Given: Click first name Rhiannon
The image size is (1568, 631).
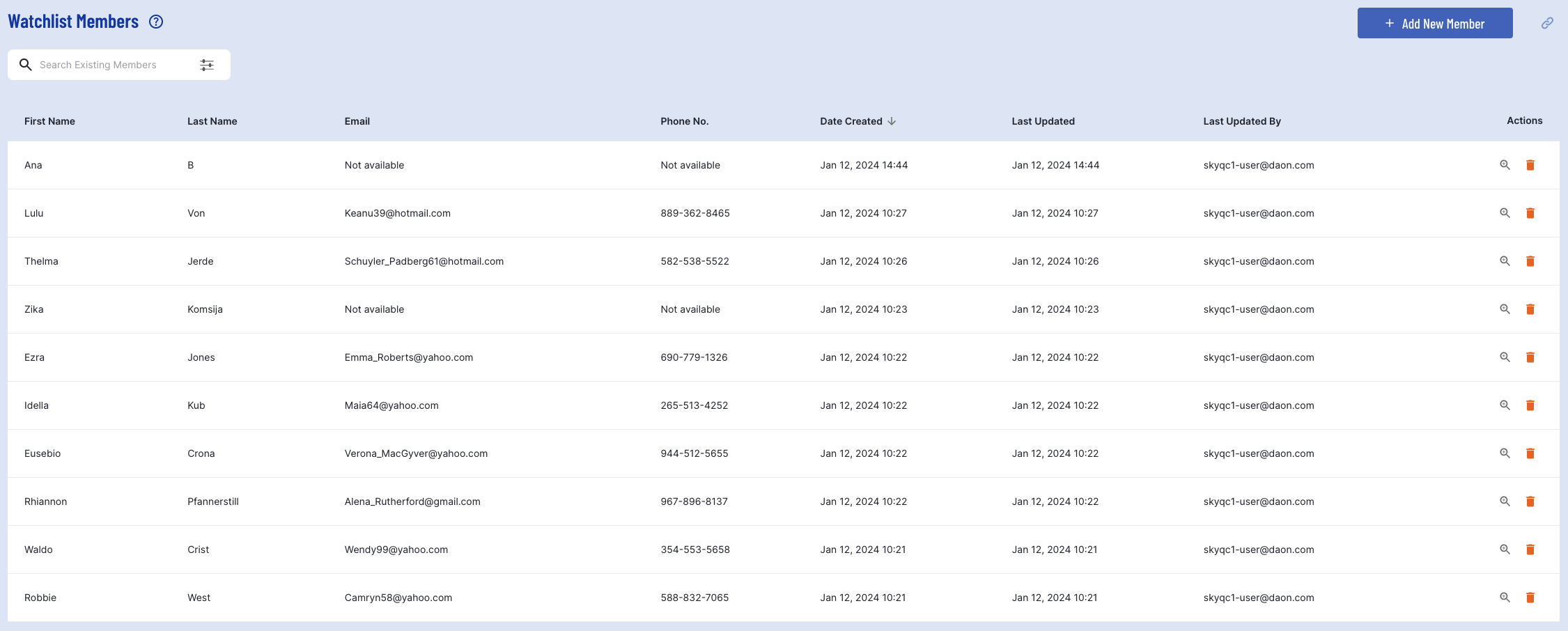Looking at the screenshot, I should click(x=46, y=501).
